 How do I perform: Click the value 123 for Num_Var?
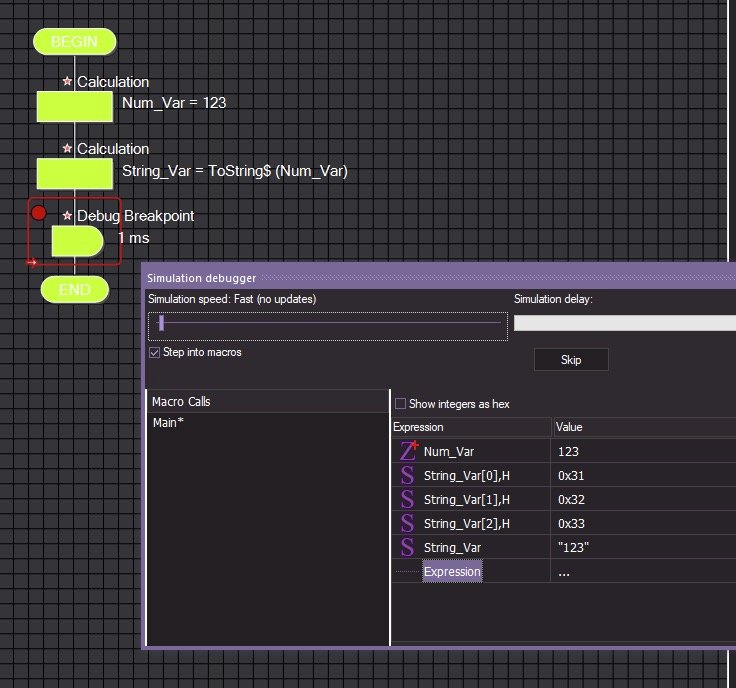[568, 451]
